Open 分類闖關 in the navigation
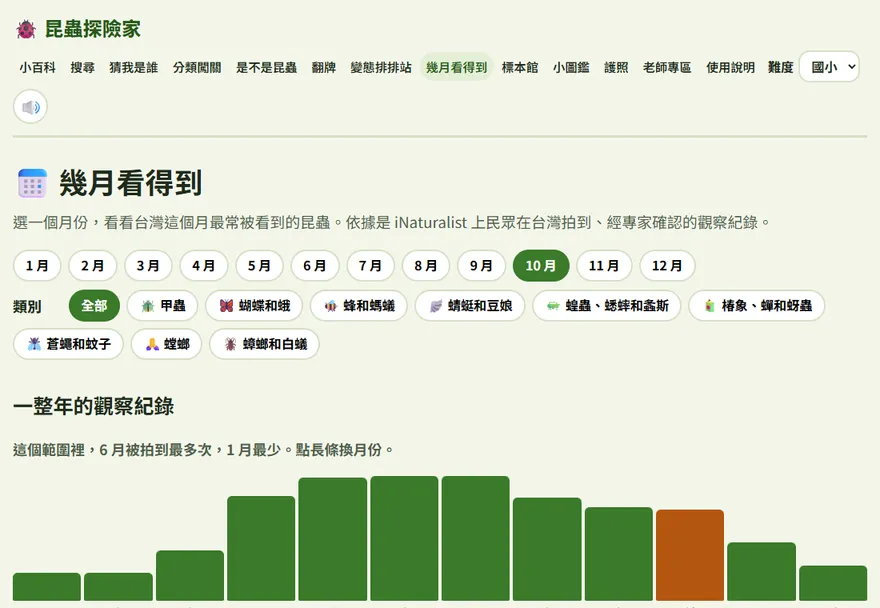This screenshot has width=880, height=608. pyautogui.click(x=197, y=67)
